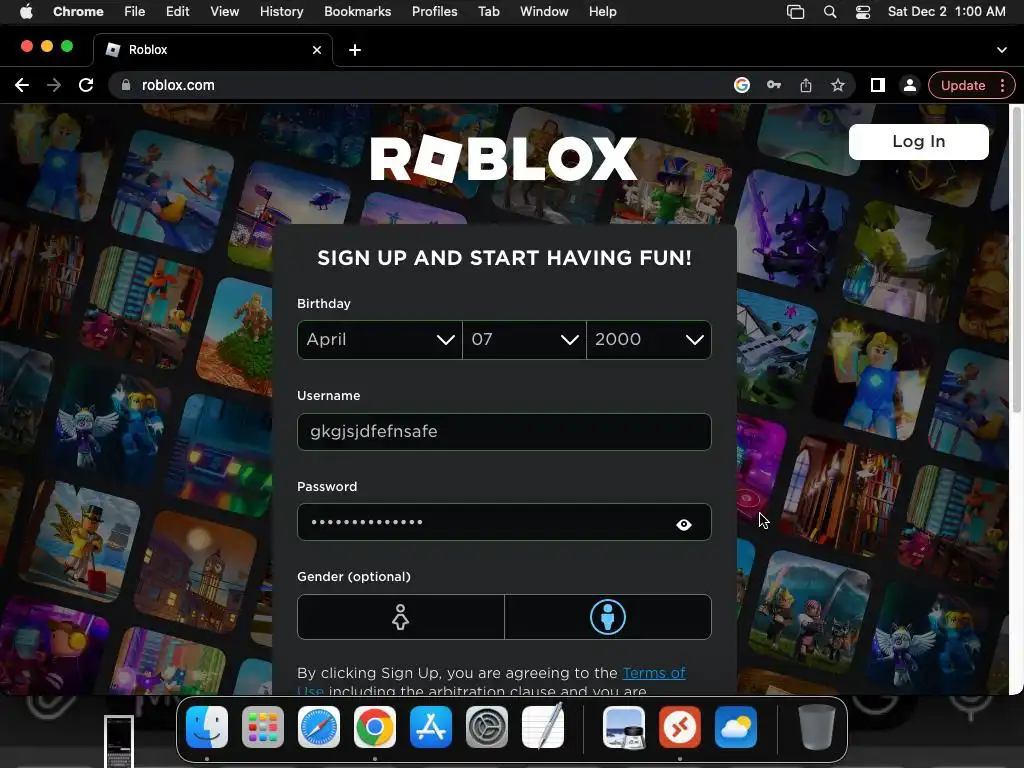Select the Roblox browser tab
This screenshot has height=768, width=1024.
212,50
